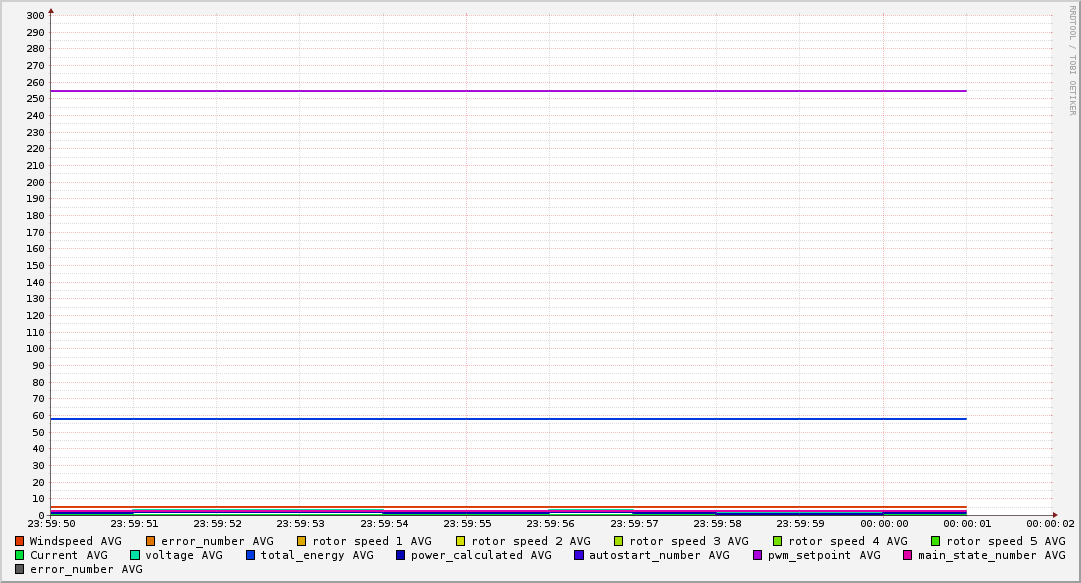This screenshot has height=583, width=1081.
Task: Click the power_calculated AVG color box
Action: click(x=400, y=555)
